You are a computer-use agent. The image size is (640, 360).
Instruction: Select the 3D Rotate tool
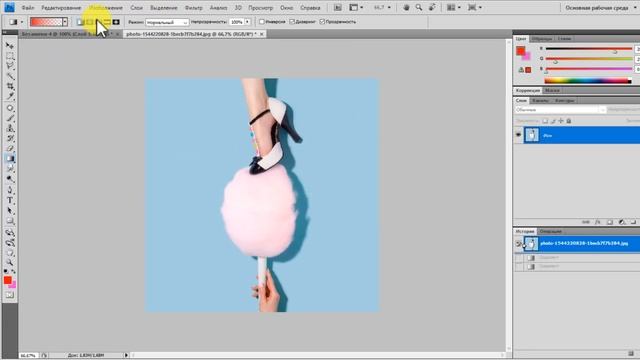(x=10, y=233)
